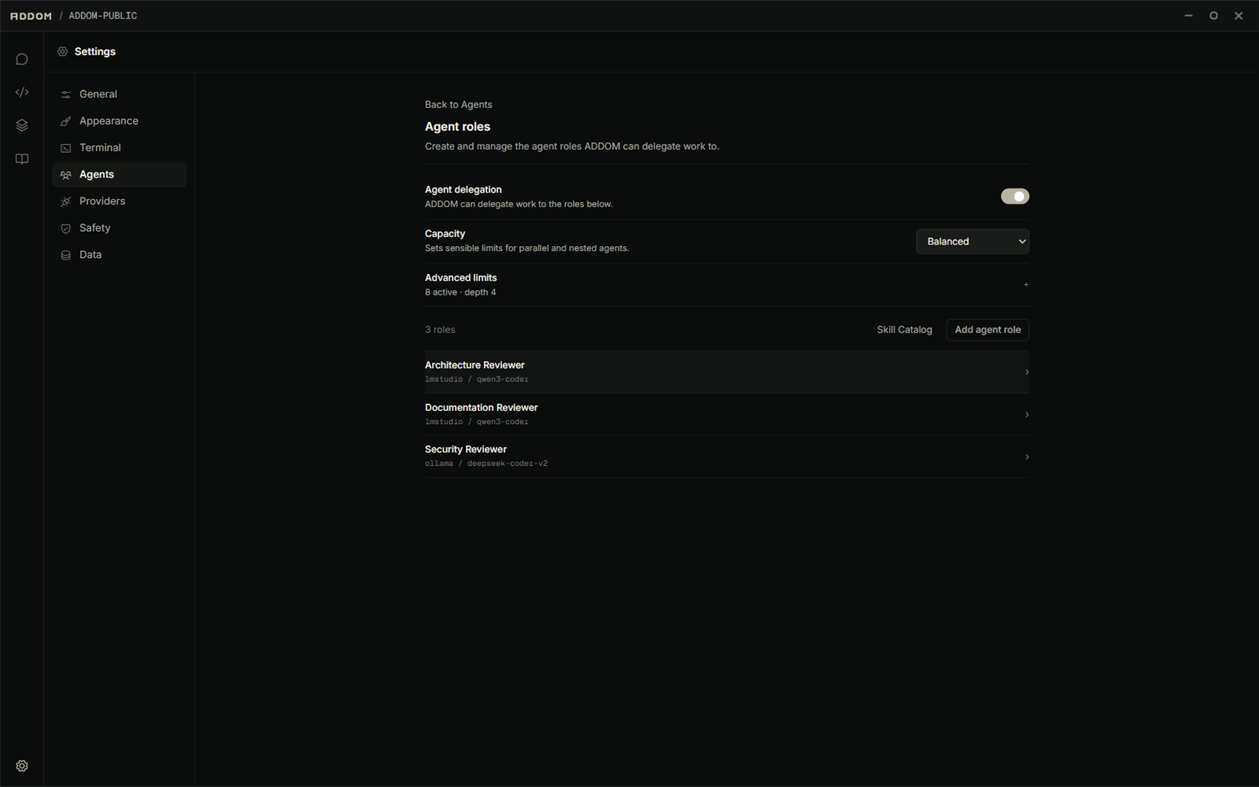Open the Capacity Balanced dropdown

972,241
